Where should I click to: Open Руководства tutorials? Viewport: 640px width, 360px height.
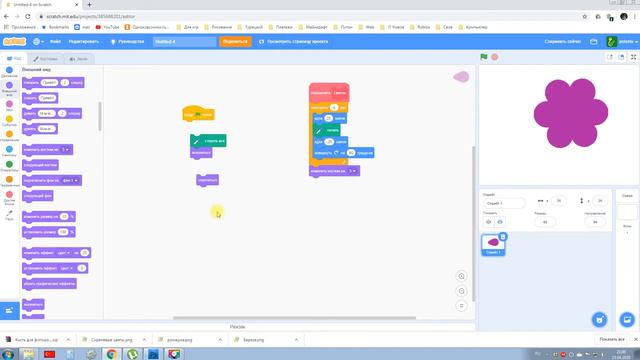[128, 41]
